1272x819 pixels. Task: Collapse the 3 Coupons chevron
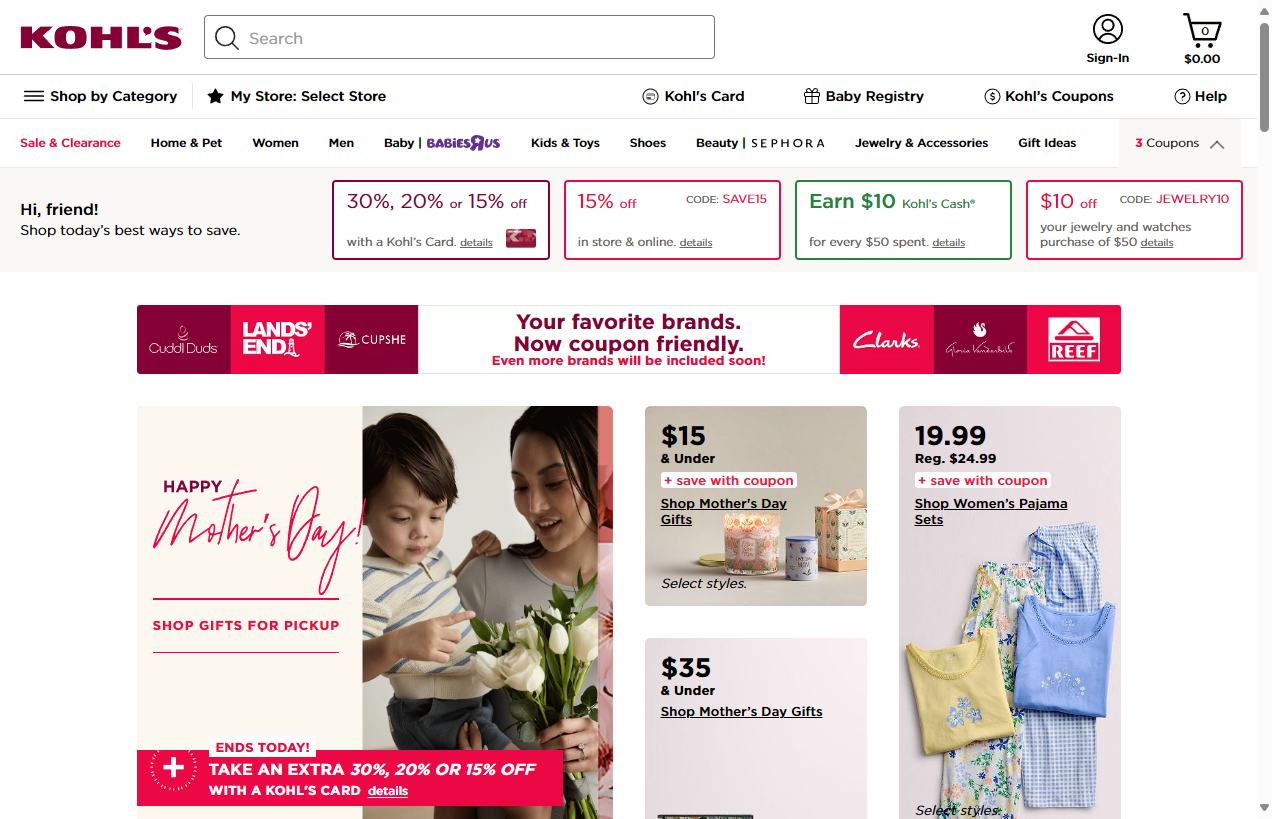click(1217, 144)
